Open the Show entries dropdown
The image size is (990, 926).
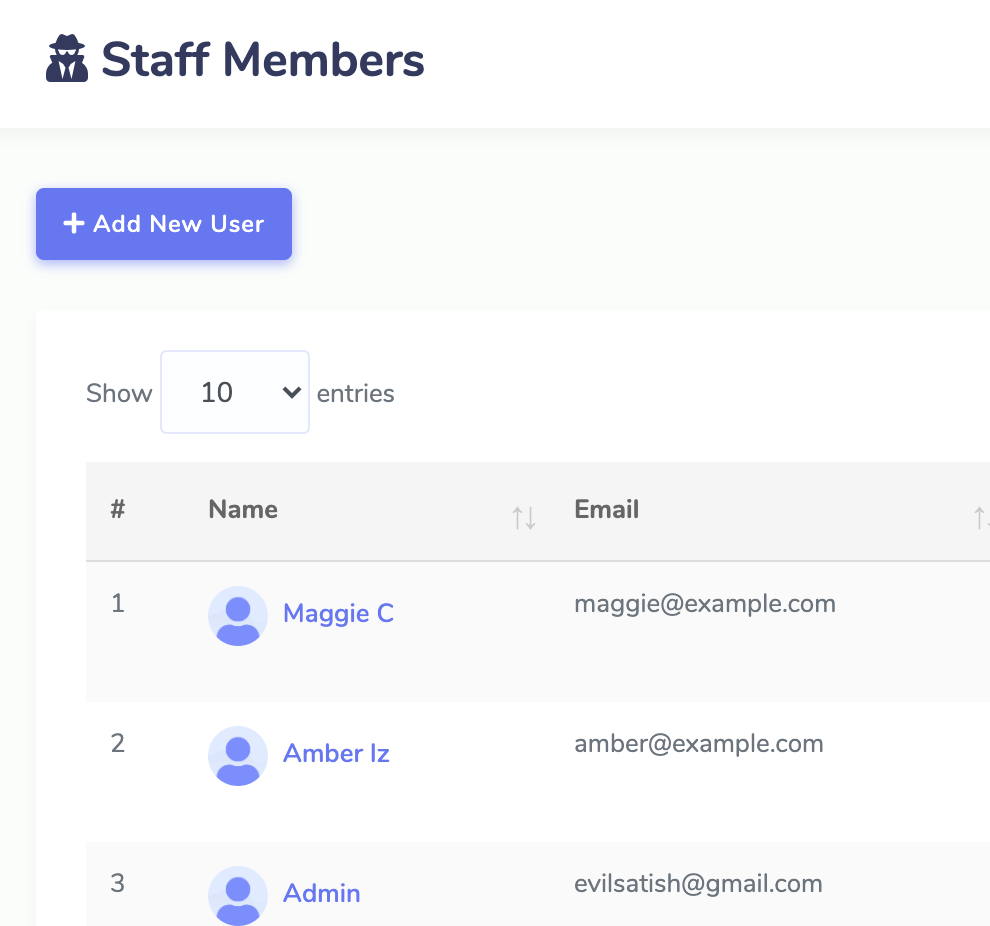tap(235, 392)
